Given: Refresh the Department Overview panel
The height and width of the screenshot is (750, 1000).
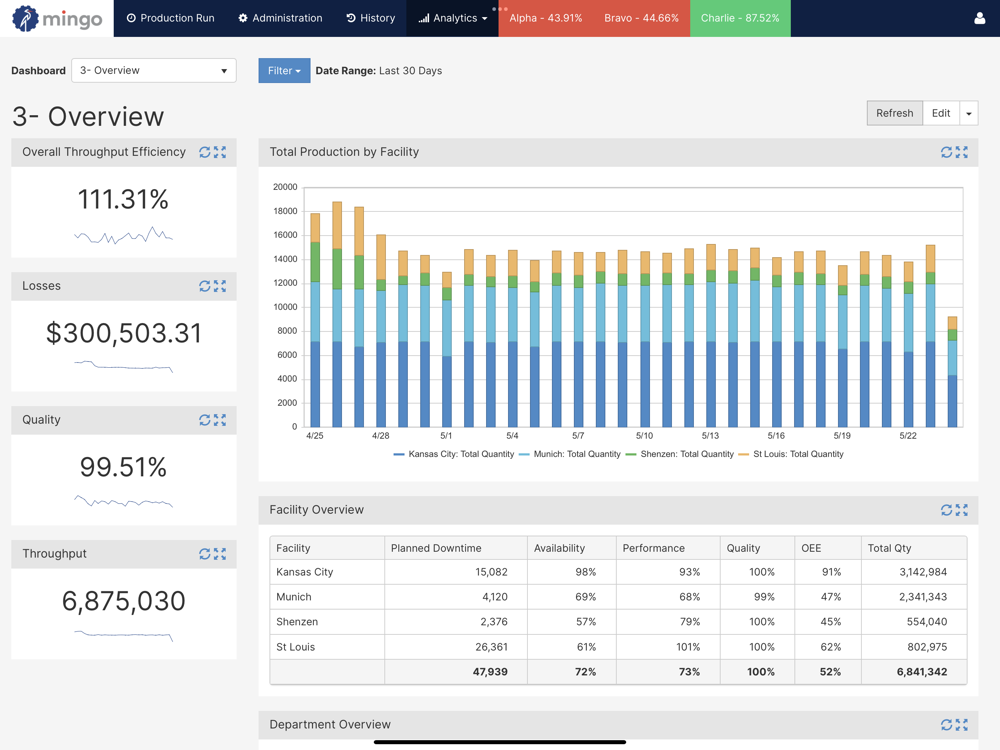Looking at the screenshot, I should point(946,725).
